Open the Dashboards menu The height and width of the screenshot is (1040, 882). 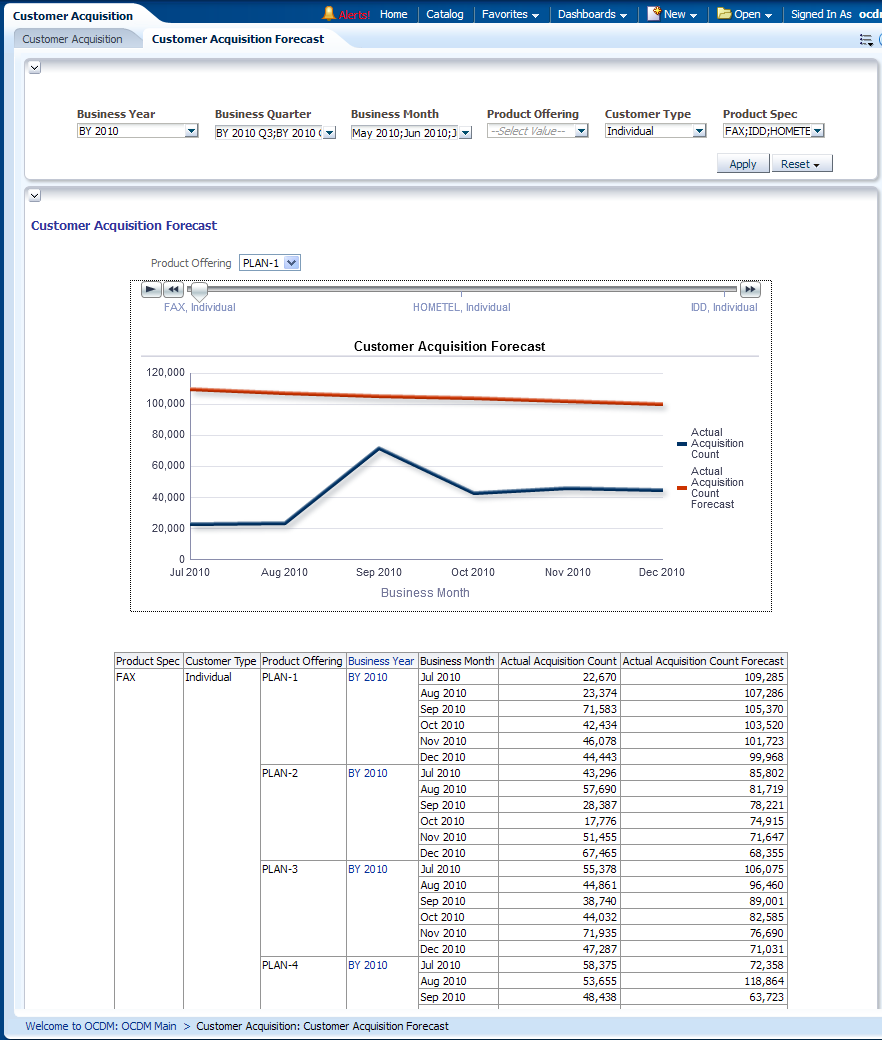(592, 14)
